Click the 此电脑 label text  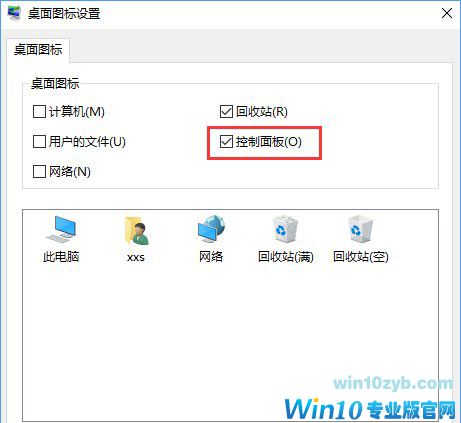pyautogui.click(x=61, y=257)
